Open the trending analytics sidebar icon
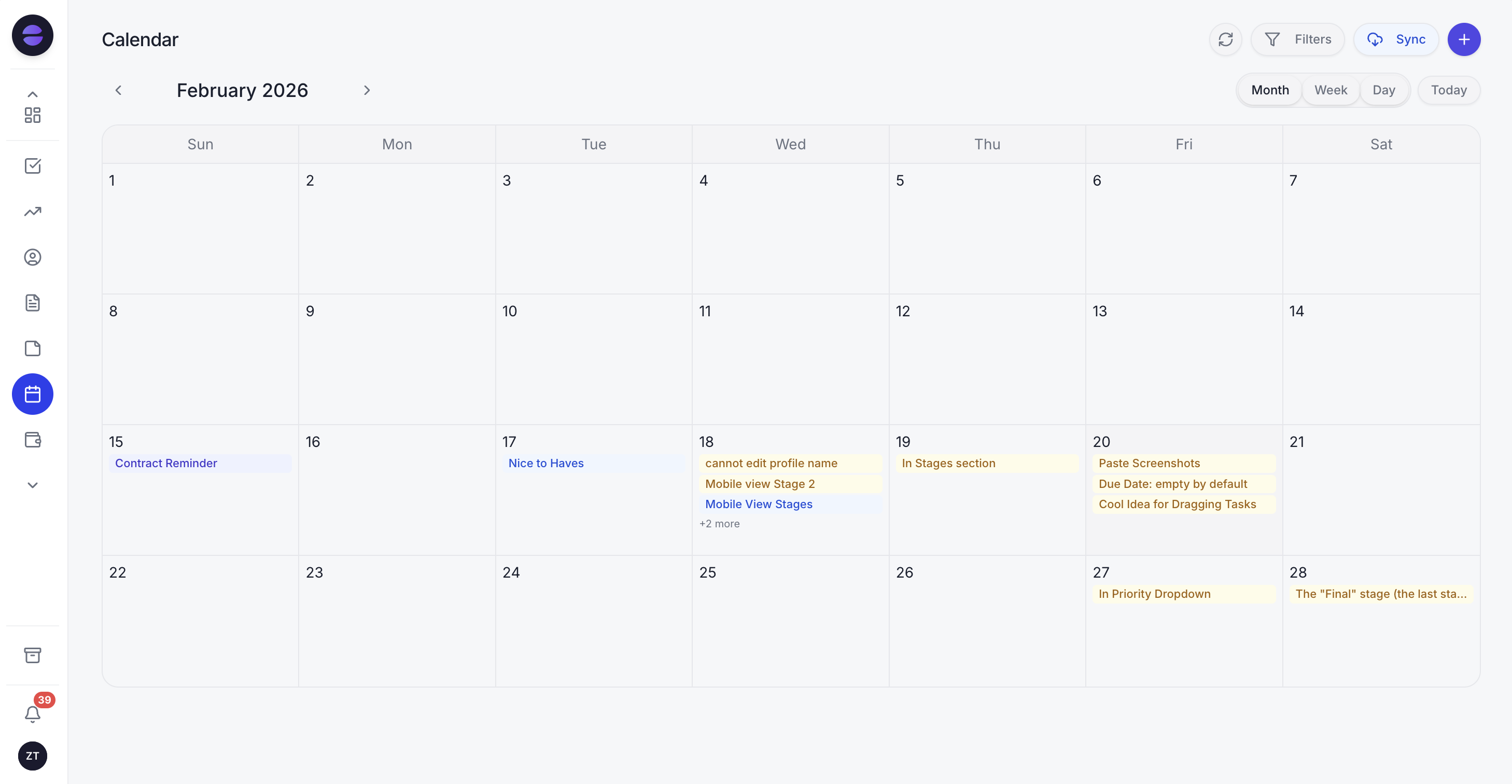Viewport: 1512px width, 784px height. [x=32, y=212]
